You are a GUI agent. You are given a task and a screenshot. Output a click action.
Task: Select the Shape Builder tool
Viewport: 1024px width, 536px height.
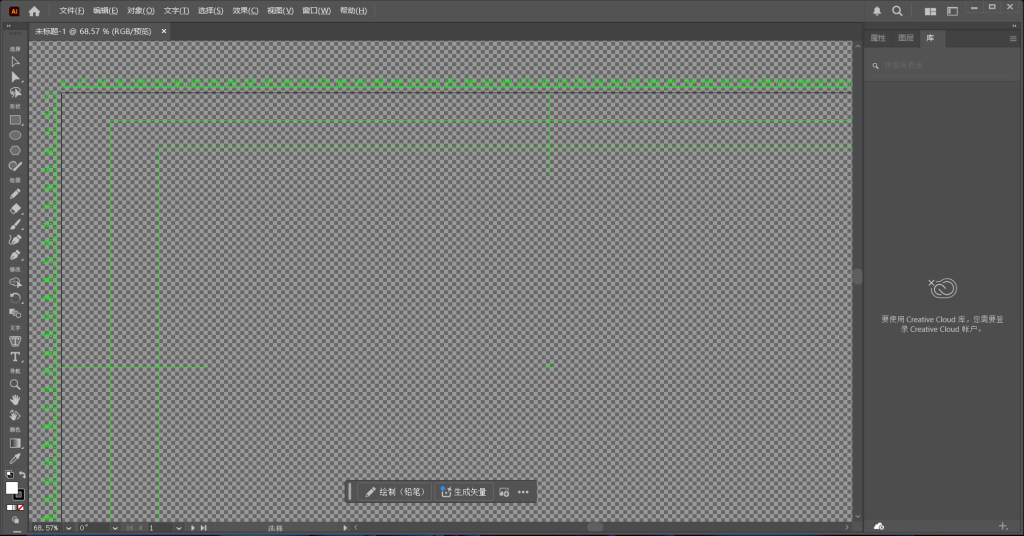(15, 313)
